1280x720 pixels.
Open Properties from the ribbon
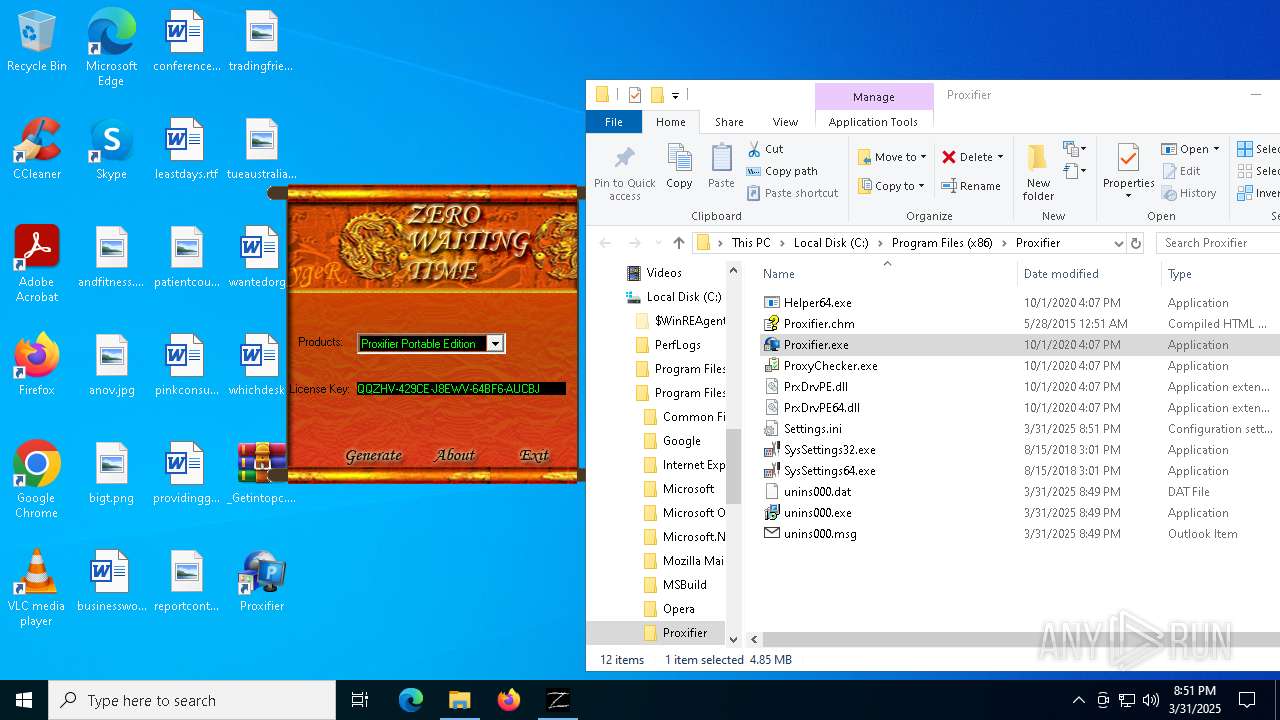click(x=1128, y=171)
